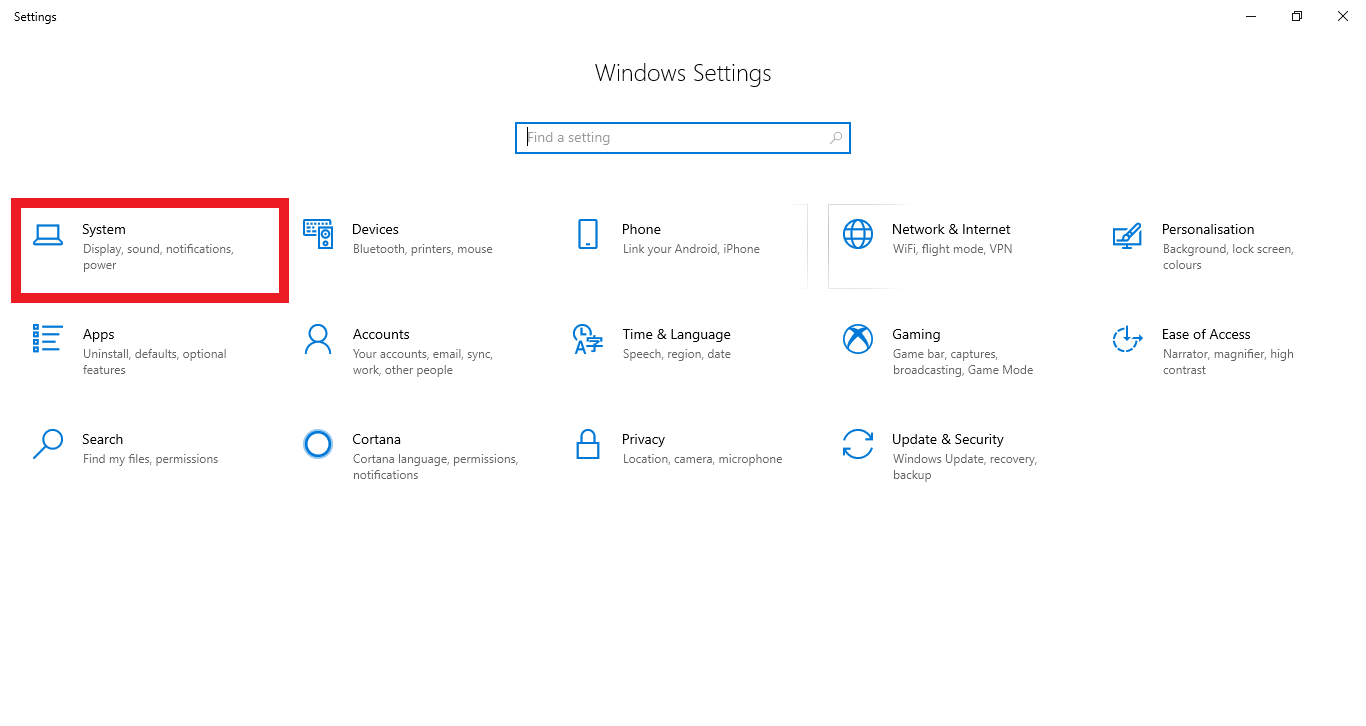Click 'Location, camera, microphone' text
The width and height of the screenshot is (1366, 726).
point(702,459)
